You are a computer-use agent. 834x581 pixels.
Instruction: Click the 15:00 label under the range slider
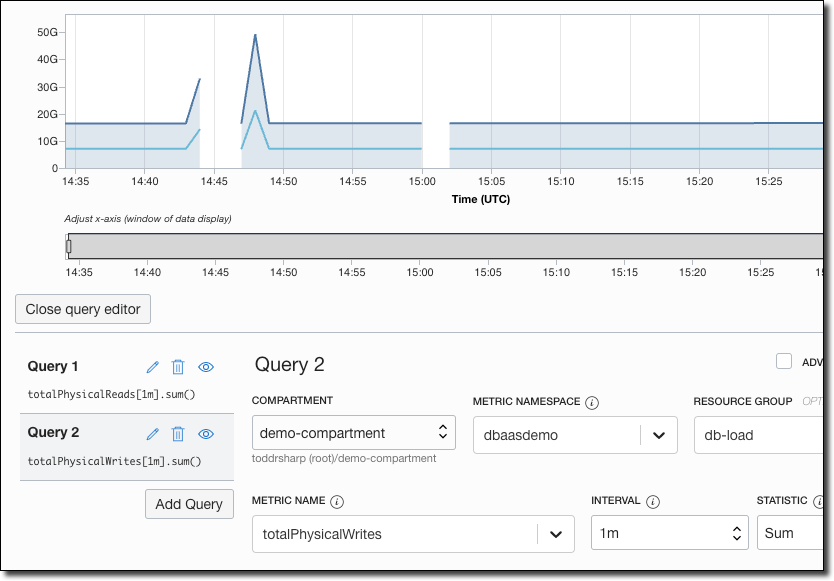pos(420,272)
